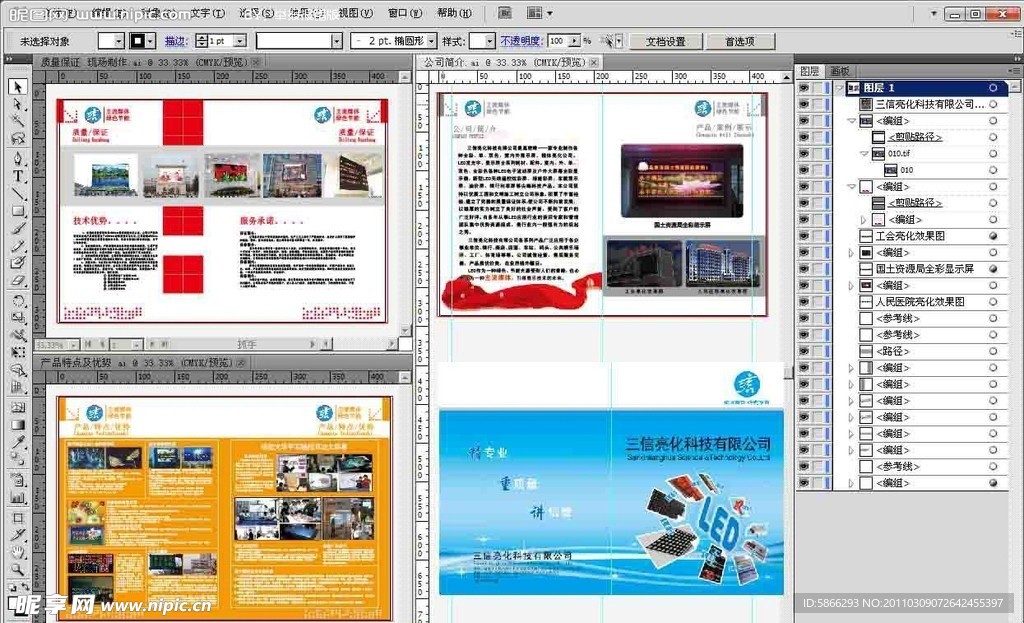Open the 视图 menu

point(348,13)
